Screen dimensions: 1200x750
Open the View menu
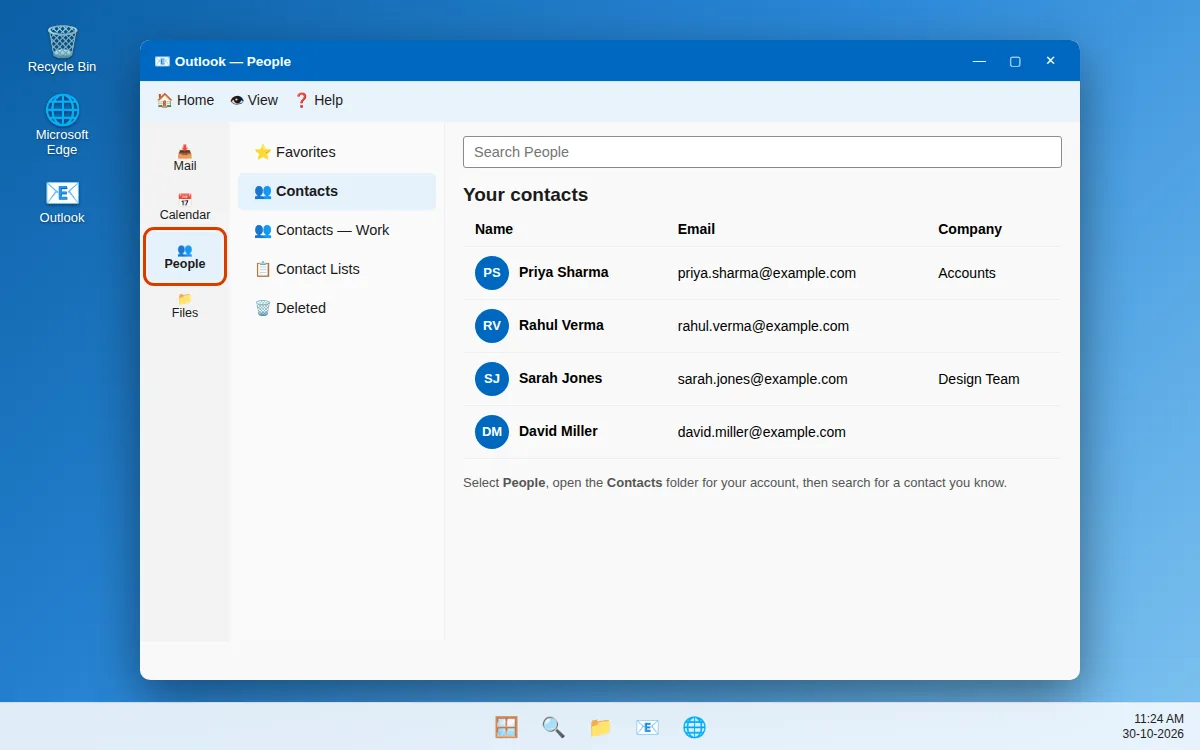[x=254, y=100]
